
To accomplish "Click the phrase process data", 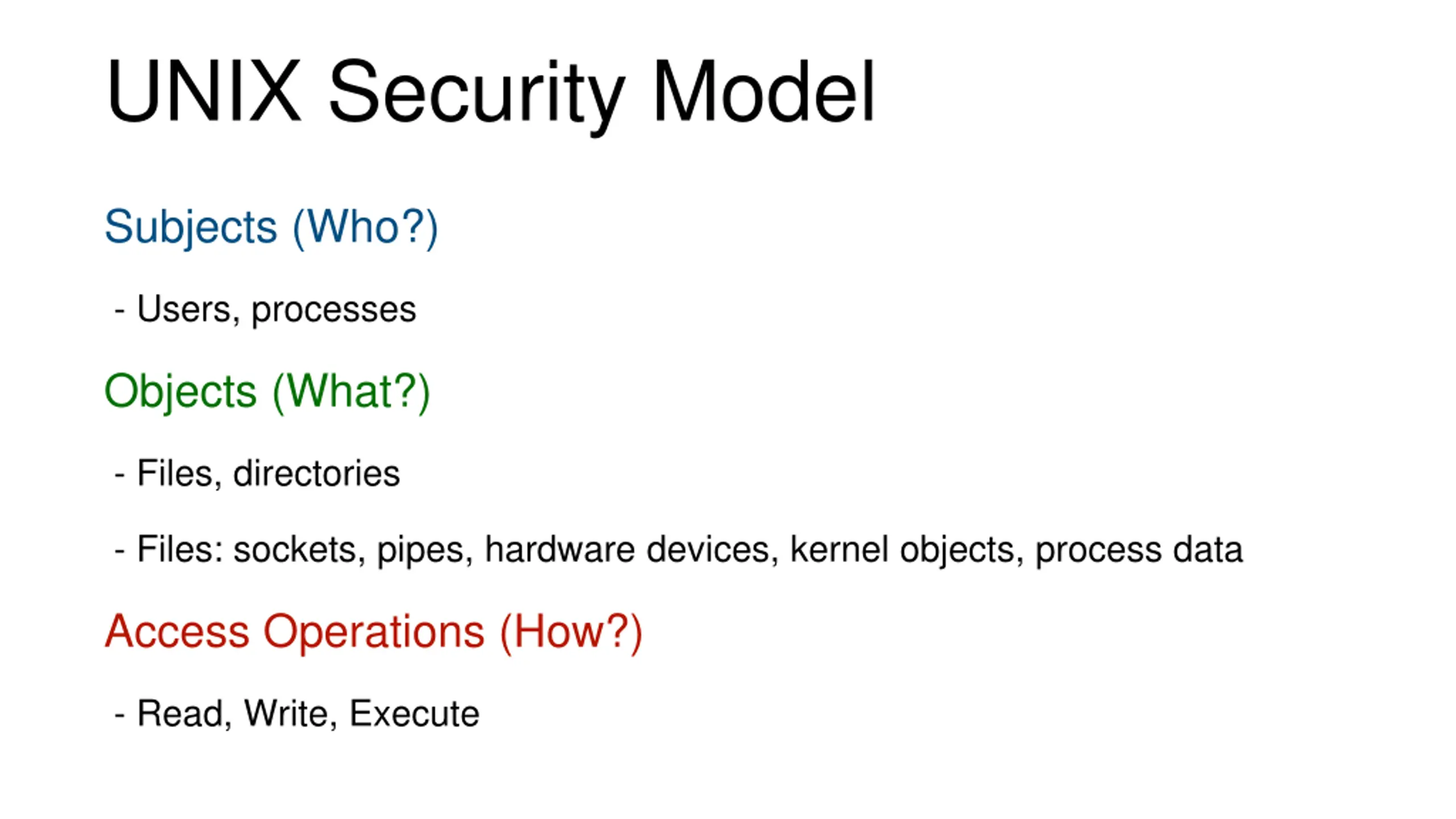I will (x=1139, y=551).
